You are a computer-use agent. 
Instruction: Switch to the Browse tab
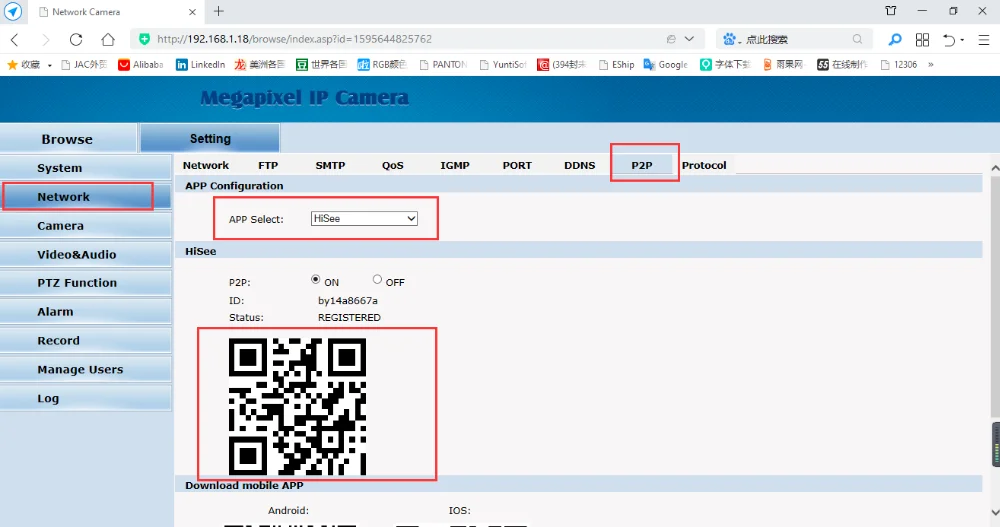67,138
